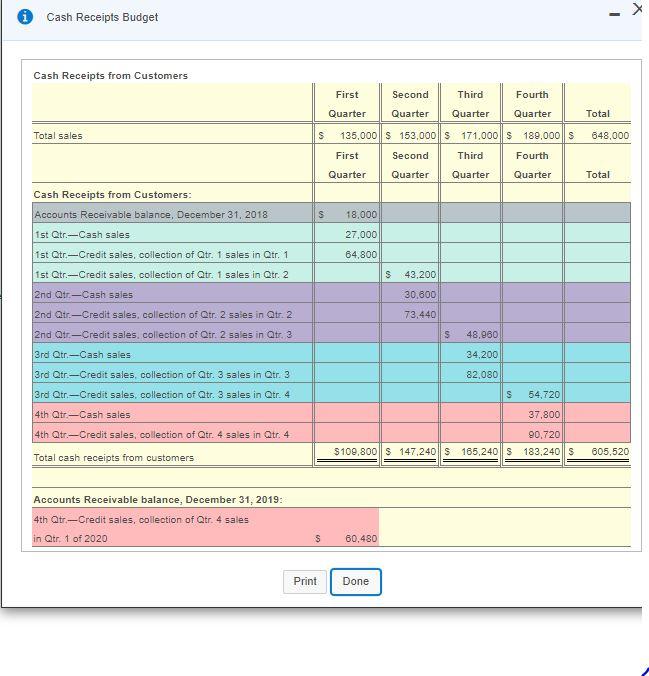This screenshot has width=649, height=676.
Task: Select the 3rd Qtr.—Cash sales row
Action: (x=331, y=354)
